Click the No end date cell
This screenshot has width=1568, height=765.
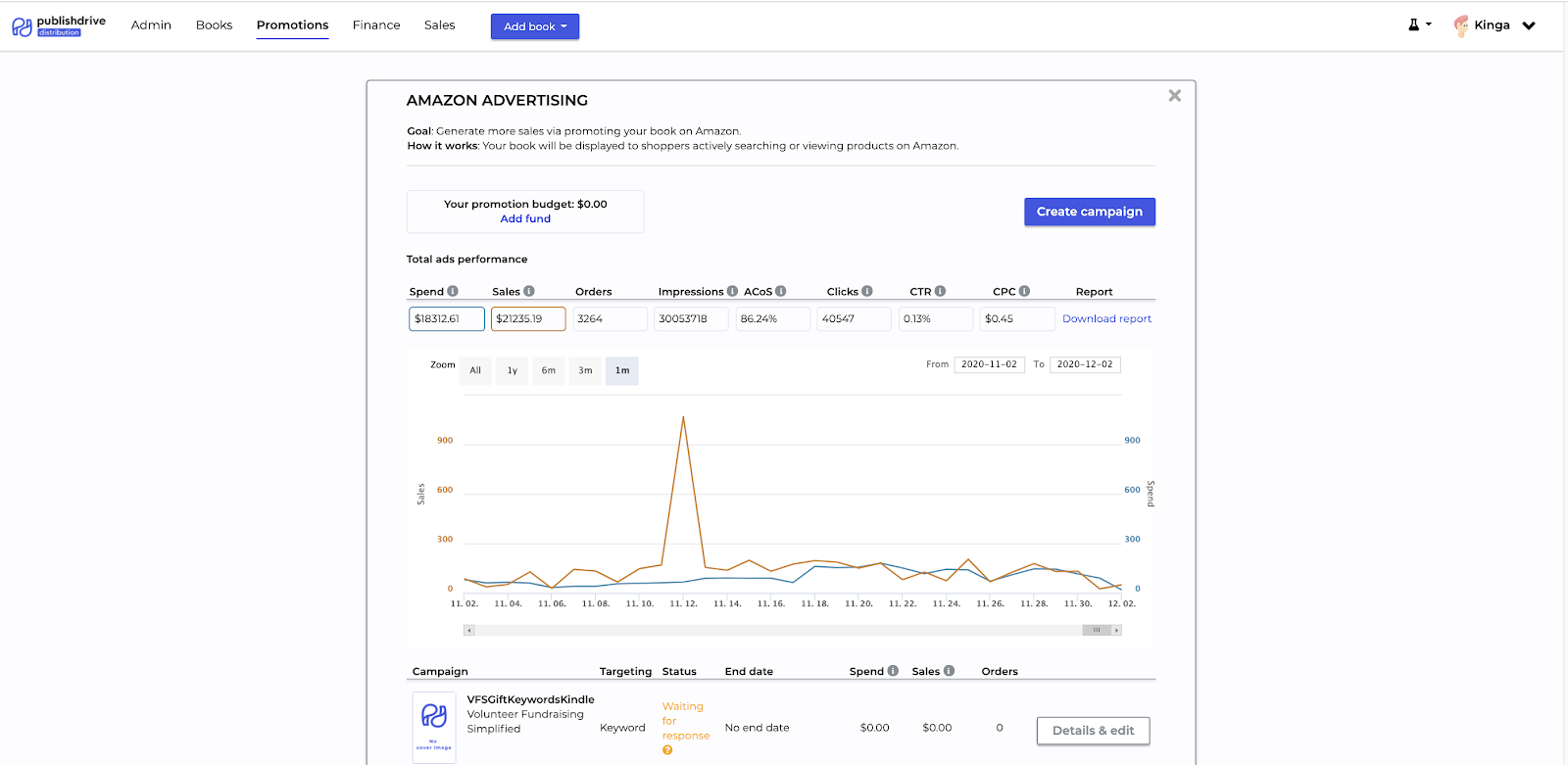(x=757, y=728)
